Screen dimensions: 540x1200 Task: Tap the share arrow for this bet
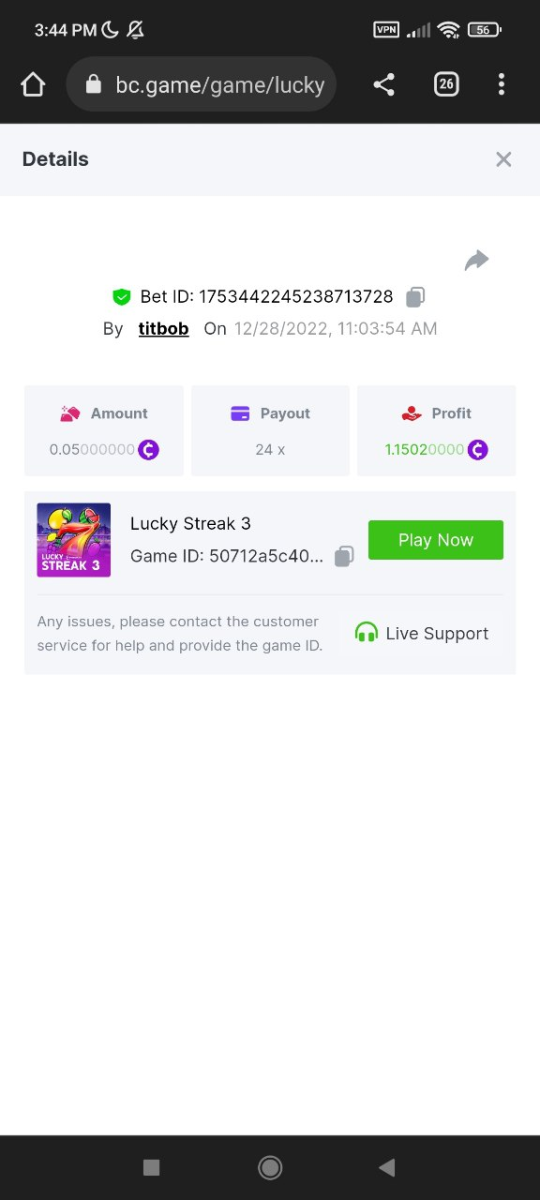coord(476,261)
